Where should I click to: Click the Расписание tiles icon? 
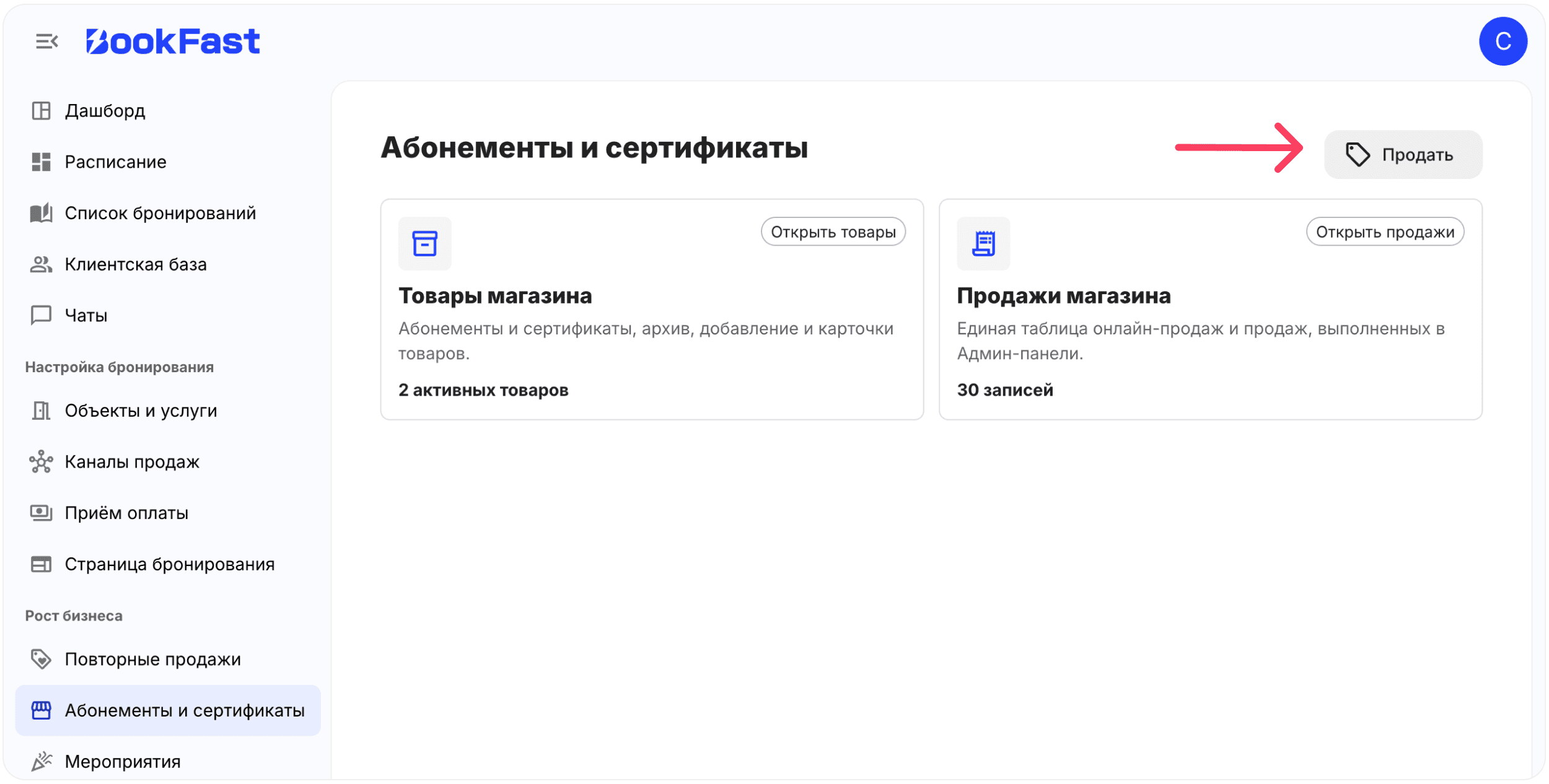coord(41,162)
